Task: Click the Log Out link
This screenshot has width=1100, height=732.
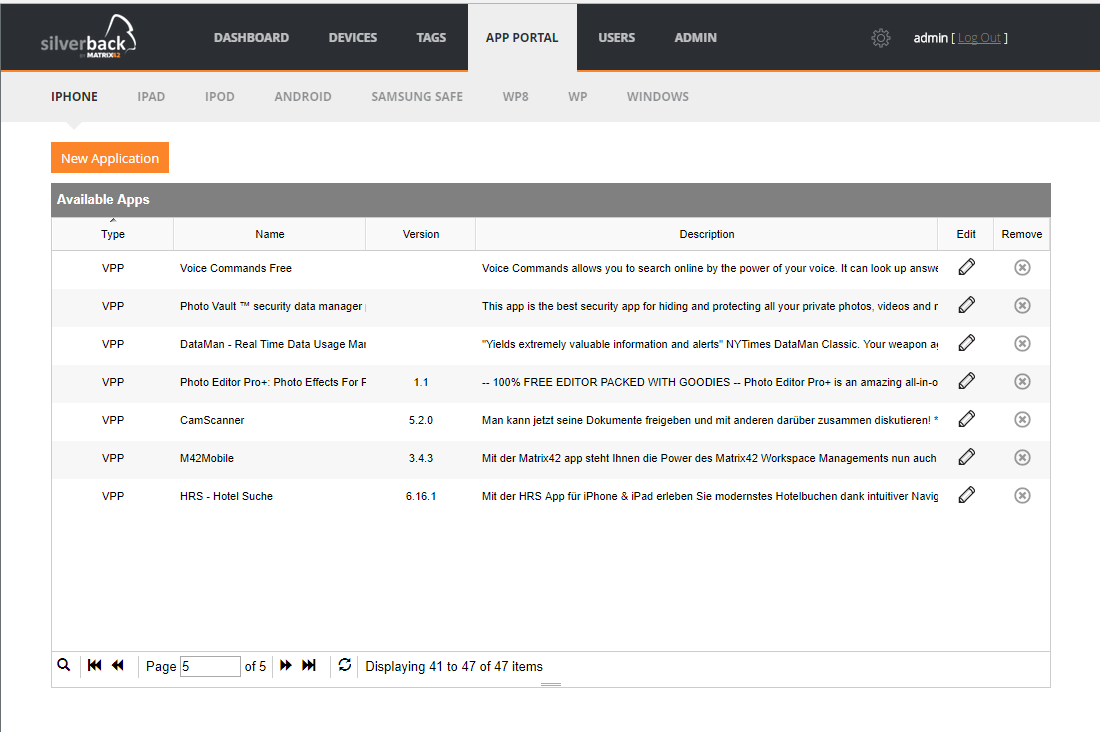Action: (979, 38)
